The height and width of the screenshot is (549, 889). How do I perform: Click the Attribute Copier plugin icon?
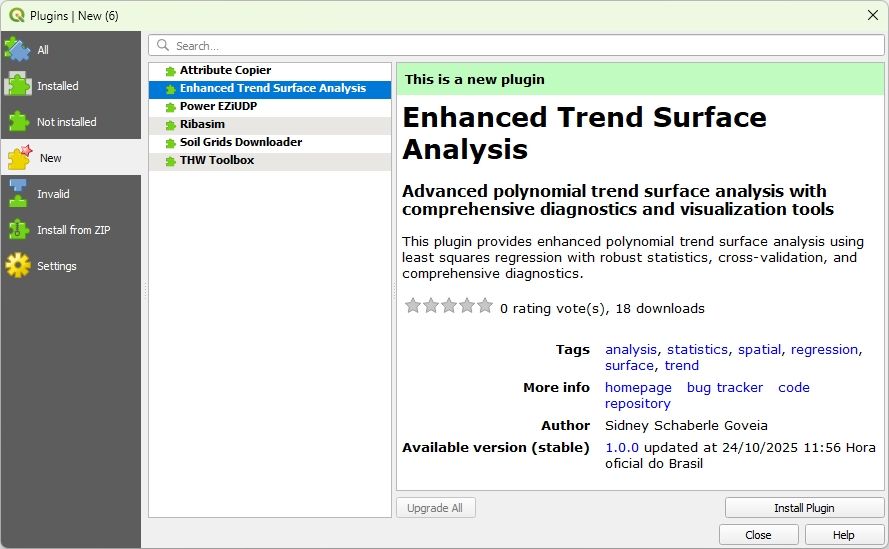pos(170,71)
